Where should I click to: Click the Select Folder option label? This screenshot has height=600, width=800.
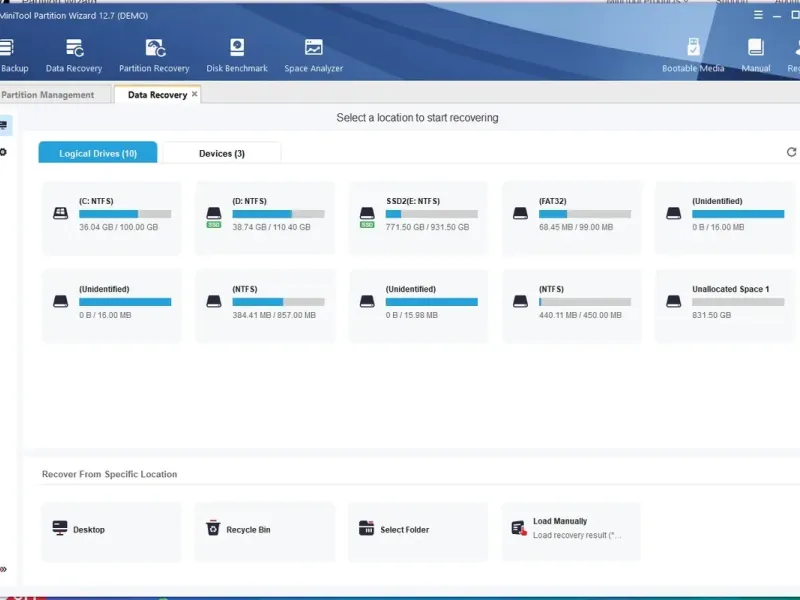point(405,530)
